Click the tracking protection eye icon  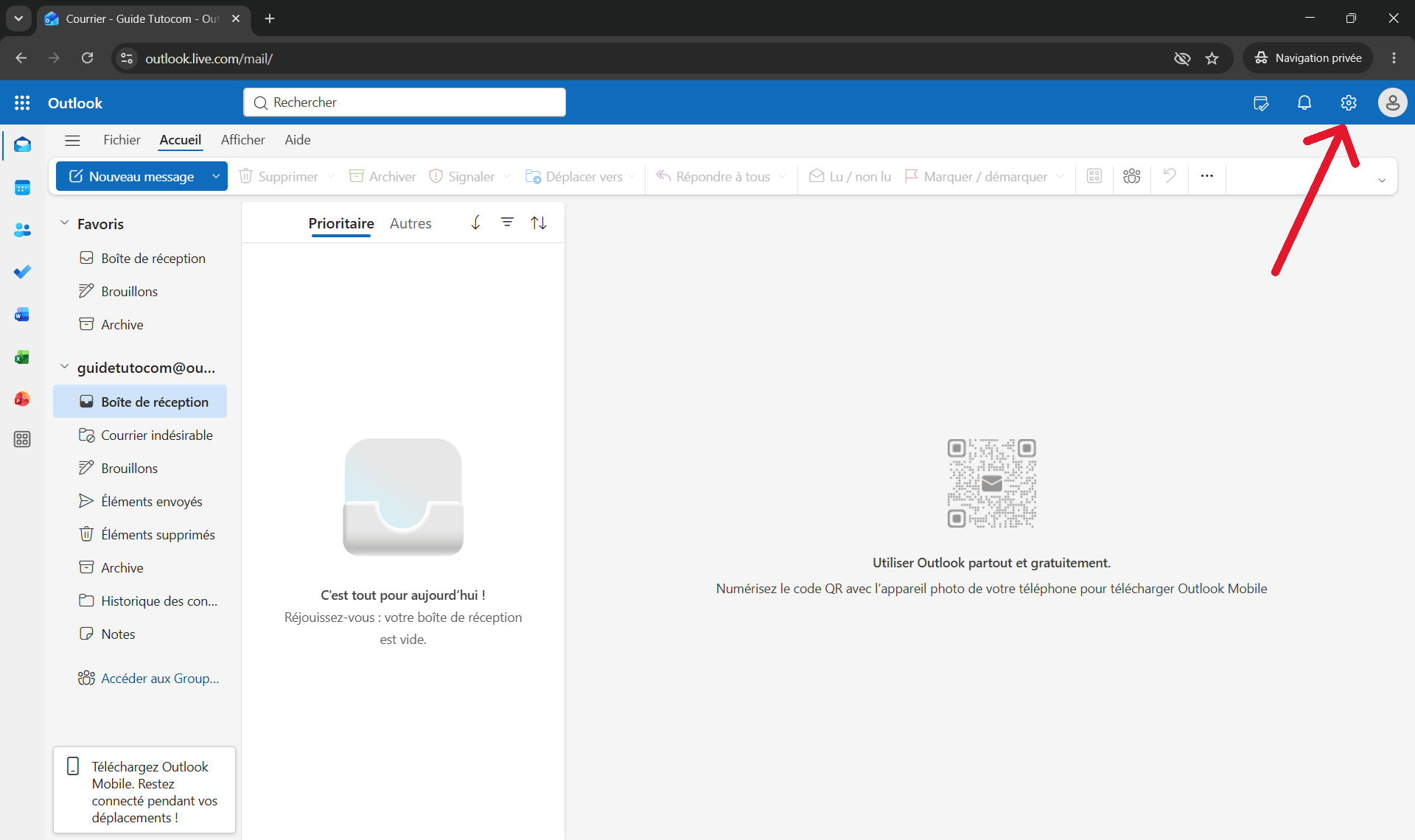(x=1182, y=58)
